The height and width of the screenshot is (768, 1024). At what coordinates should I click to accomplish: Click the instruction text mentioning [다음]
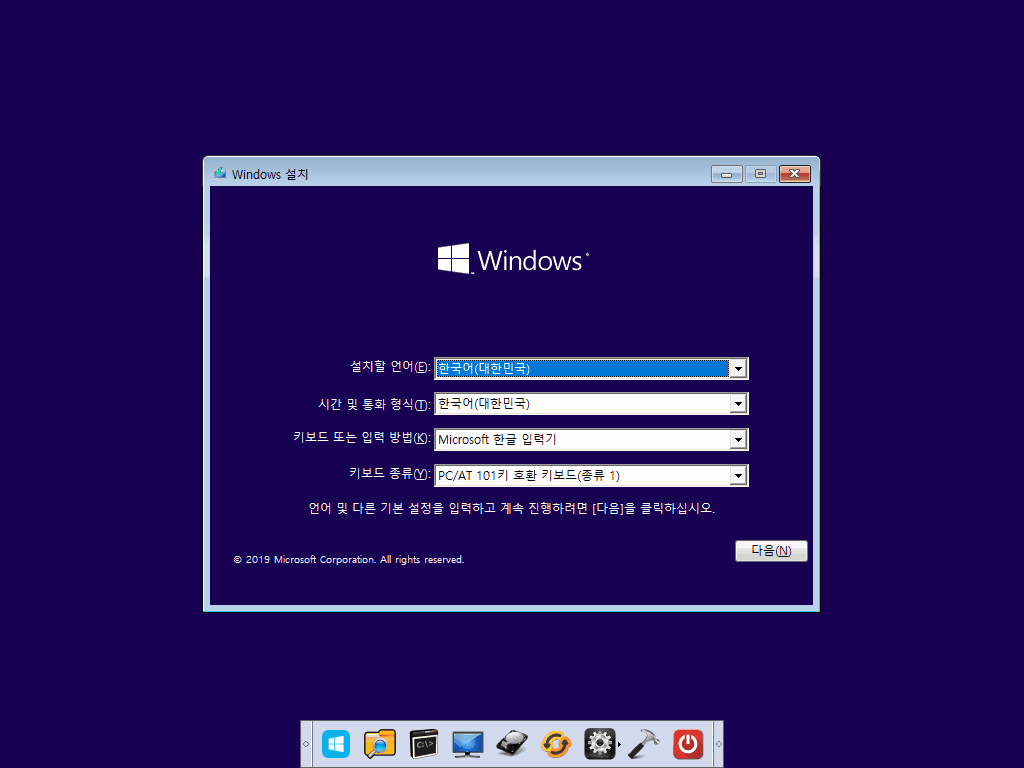click(511, 508)
